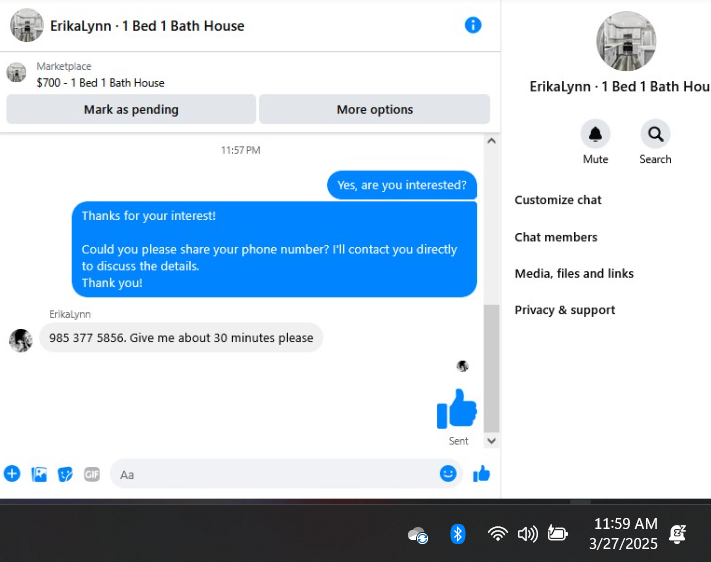Click ErikaLynn's avatar beside her message

21,340
